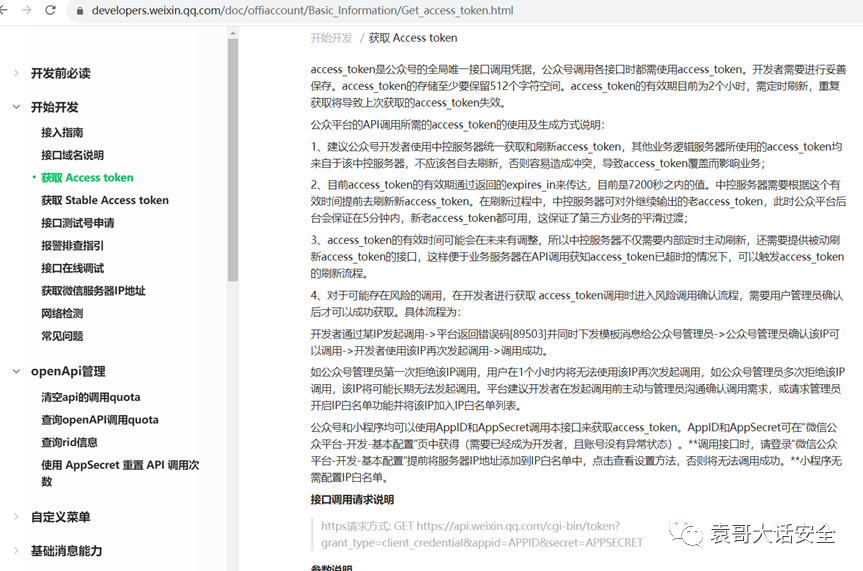Click the browser forward arrow
The height and width of the screenshot is (571, 863).
pos(26,10)
